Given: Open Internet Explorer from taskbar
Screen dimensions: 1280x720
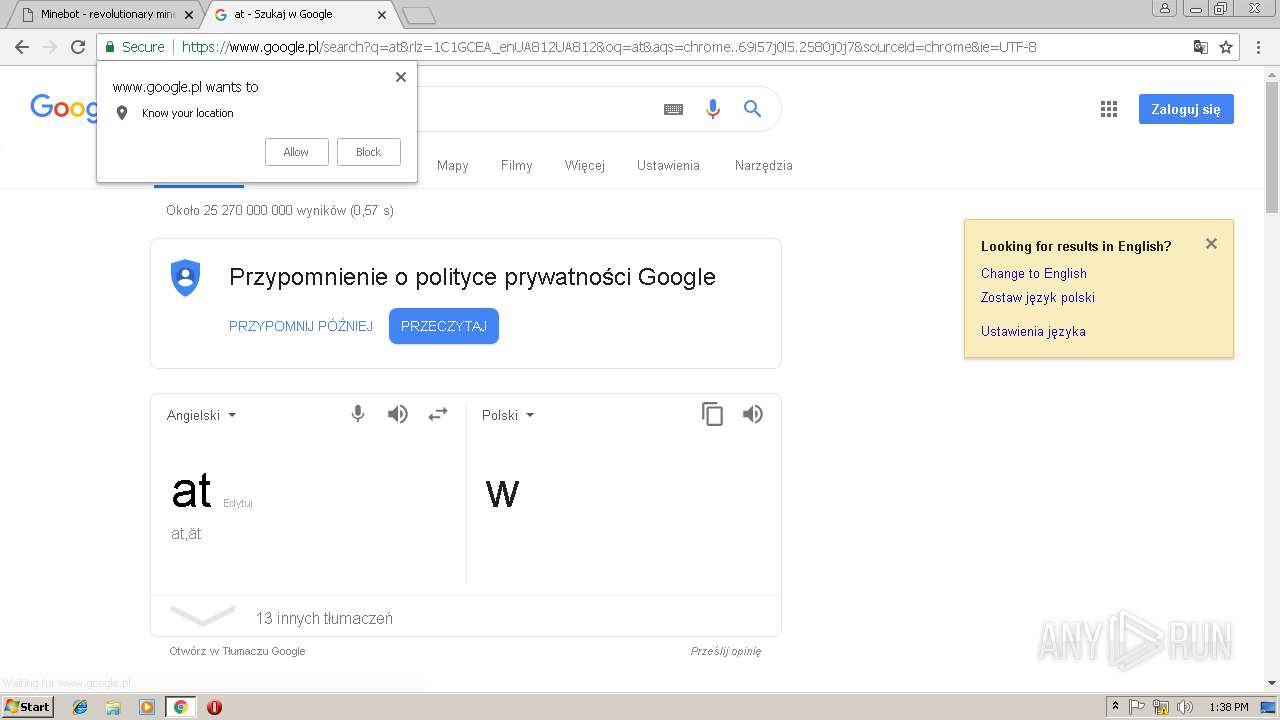Looking at the screenshot, I should point(80,707).
